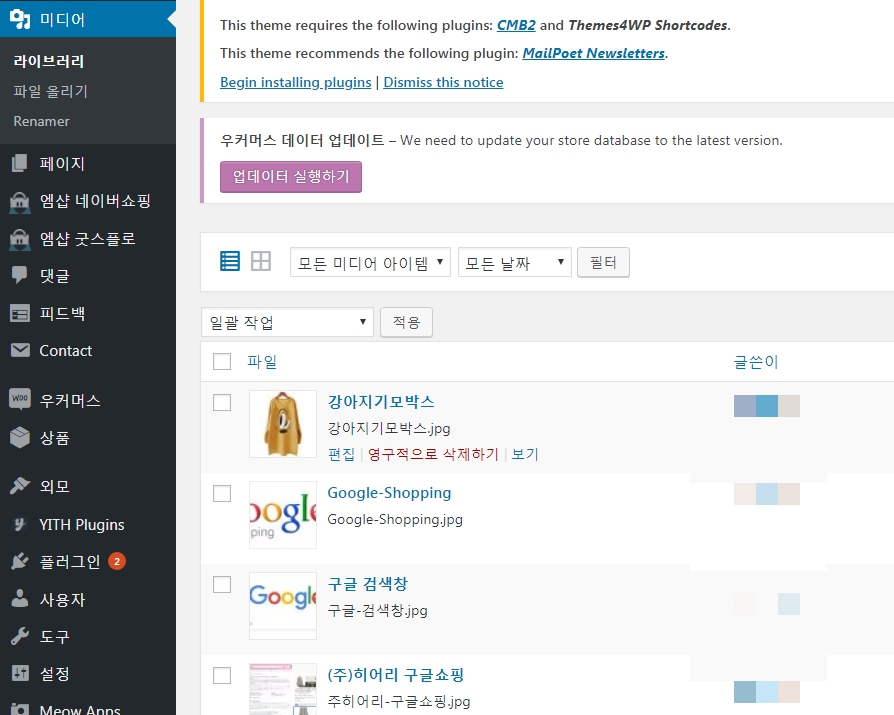Open the 일괄 작업 bulk actions dropdown
This screenshot has width=894, height=715.
click(x=287, y=322)
